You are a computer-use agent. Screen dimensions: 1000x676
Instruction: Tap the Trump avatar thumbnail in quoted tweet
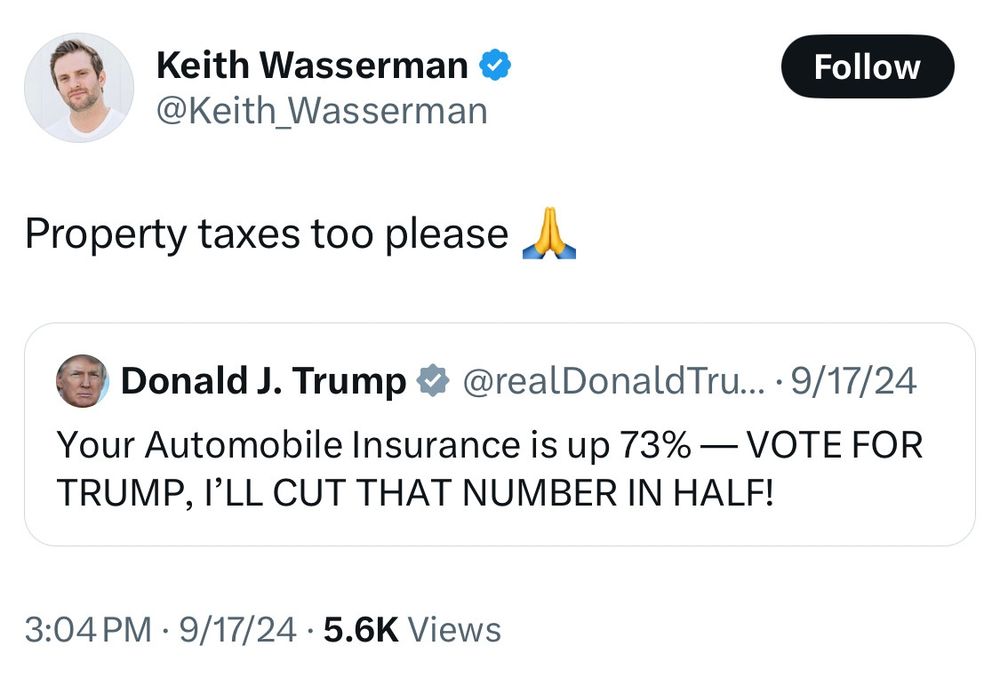point(79,379)
